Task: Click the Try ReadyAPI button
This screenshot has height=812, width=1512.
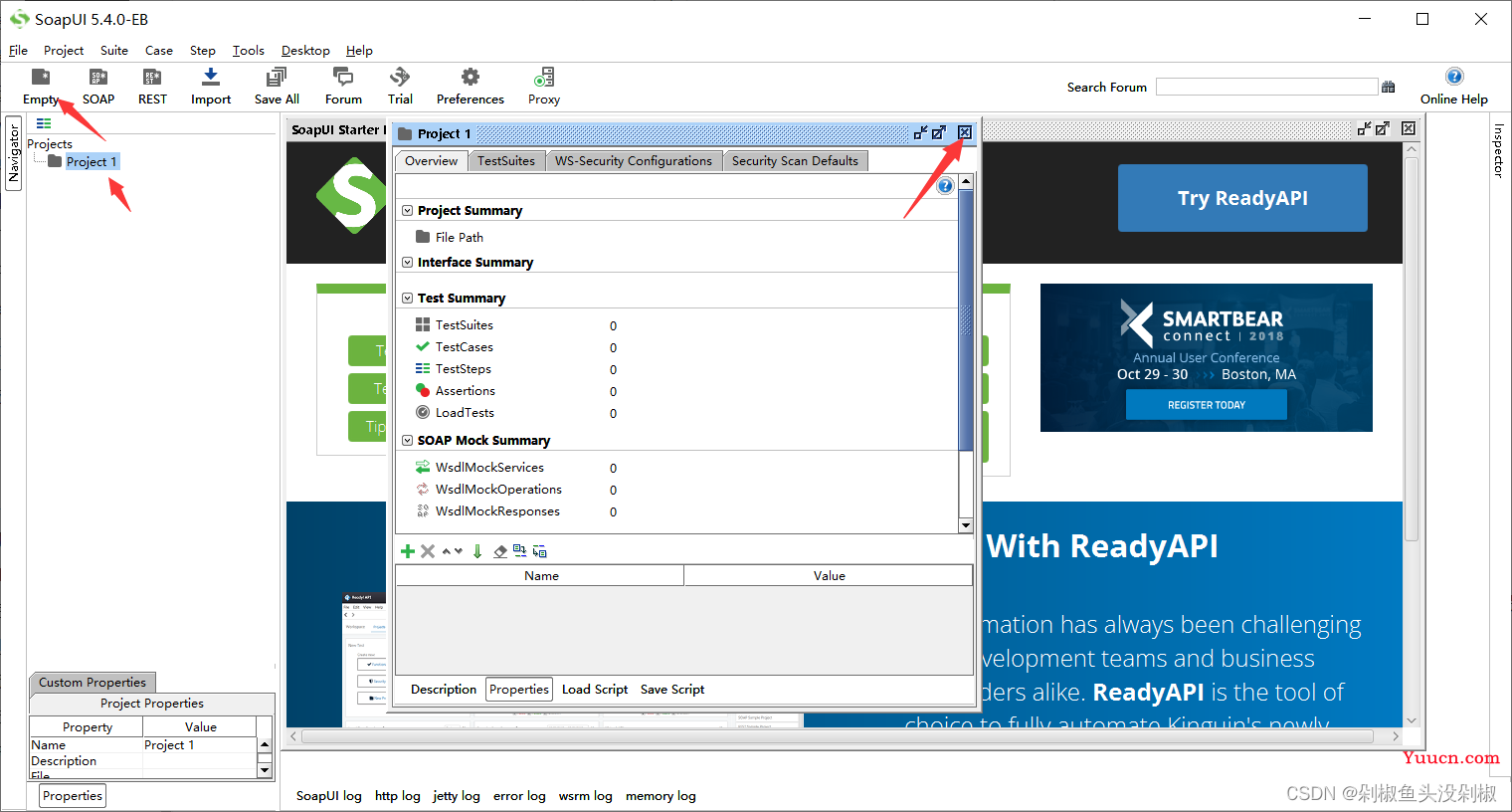Action: 1242,198
